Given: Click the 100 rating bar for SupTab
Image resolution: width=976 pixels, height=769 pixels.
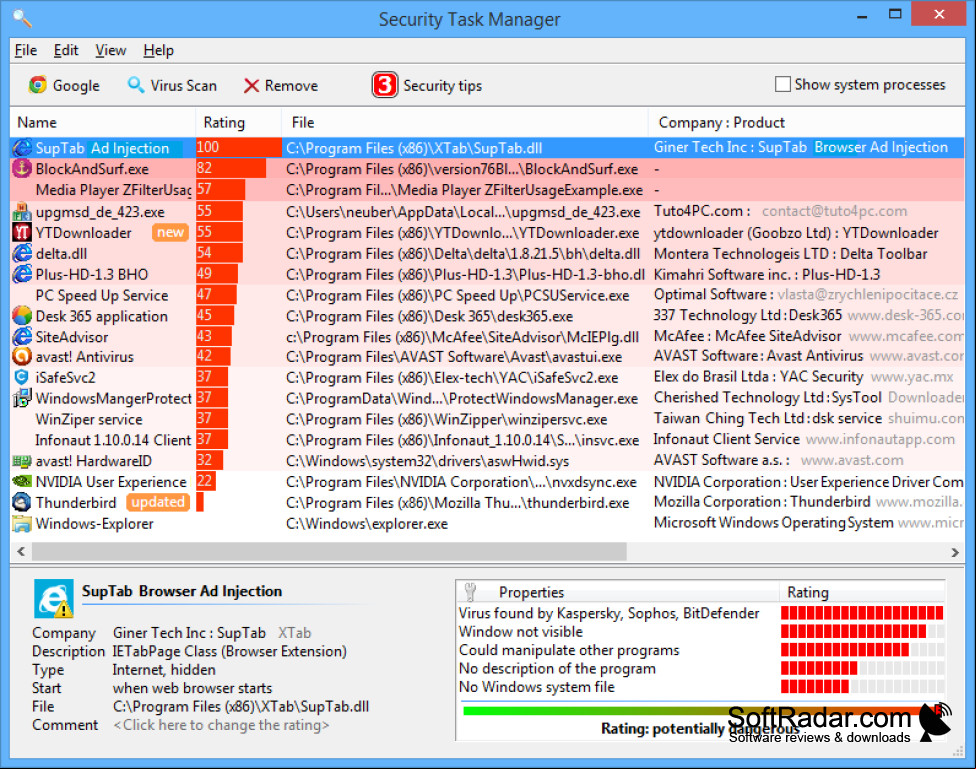Looking at the screenshot, I should pos(239,148).
